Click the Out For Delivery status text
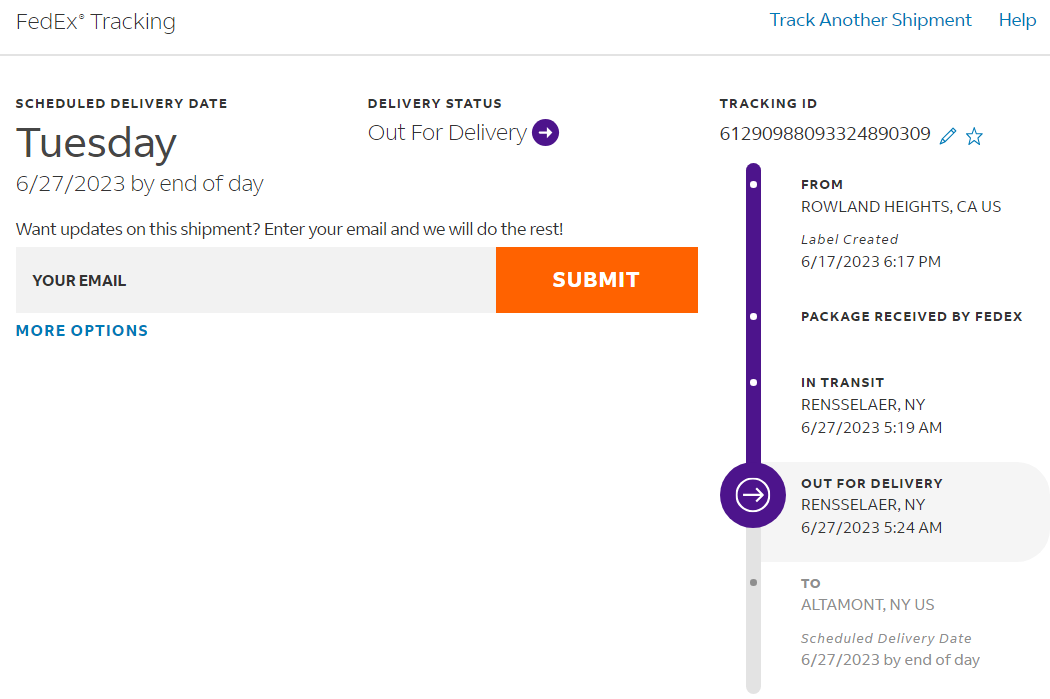1050x699 pixels. click(447, 132)
